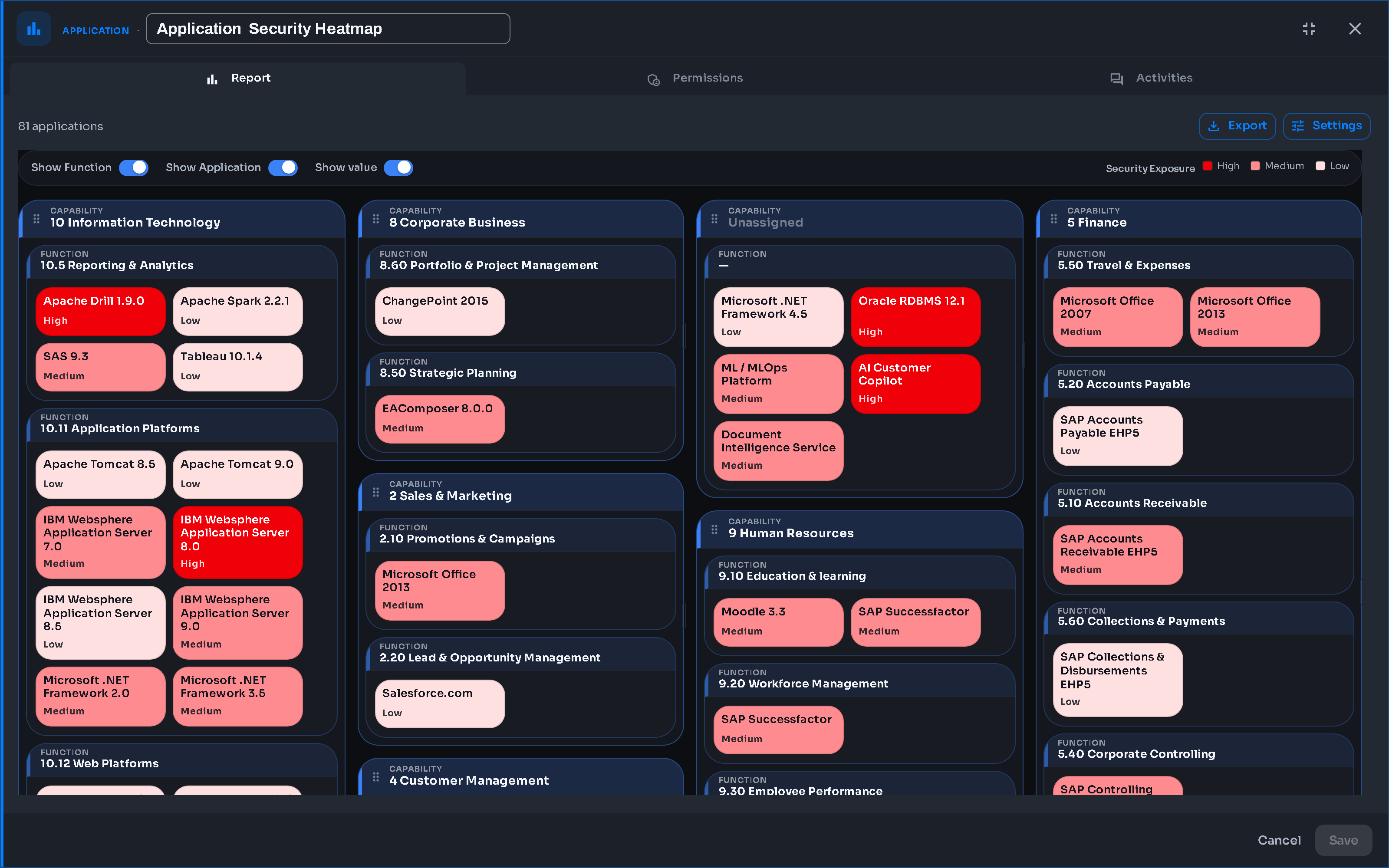Select Microsoft .NET Framework 3.5 card

pos(237,696)
